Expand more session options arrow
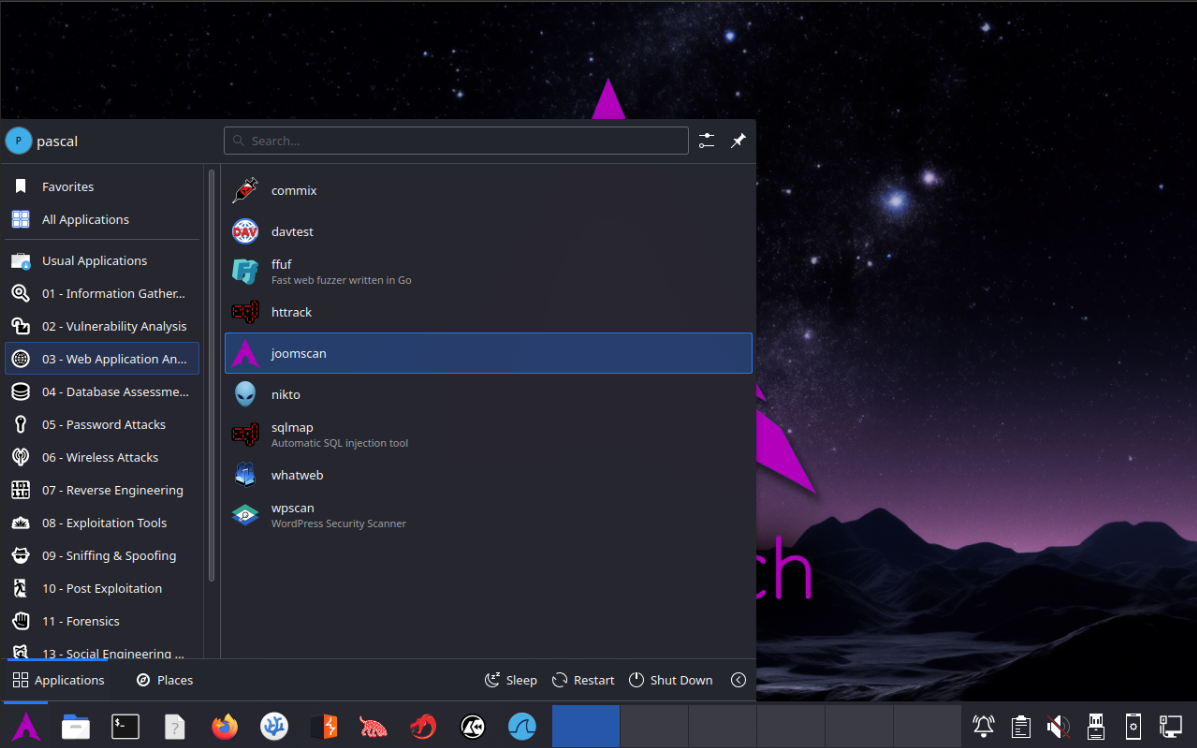The height and width of the screenshot is (748, 1197). tap(738, 680)
